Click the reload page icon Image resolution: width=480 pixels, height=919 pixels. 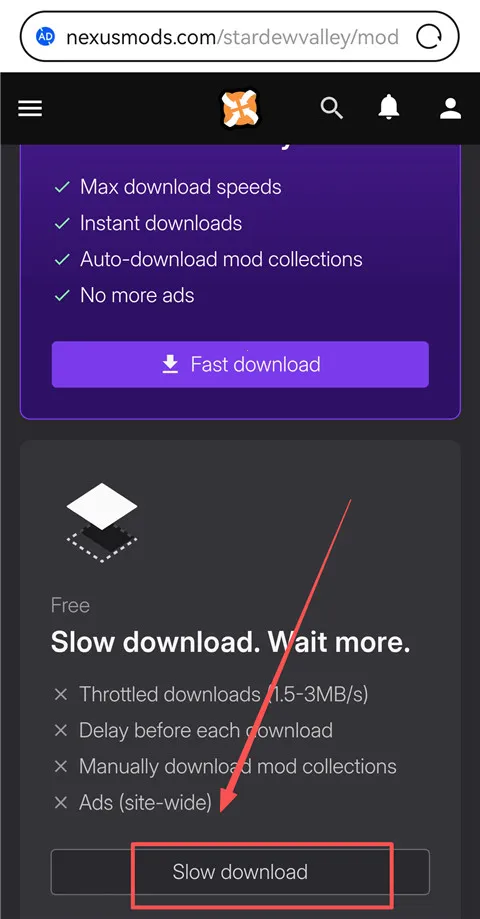tap(428, 38)
